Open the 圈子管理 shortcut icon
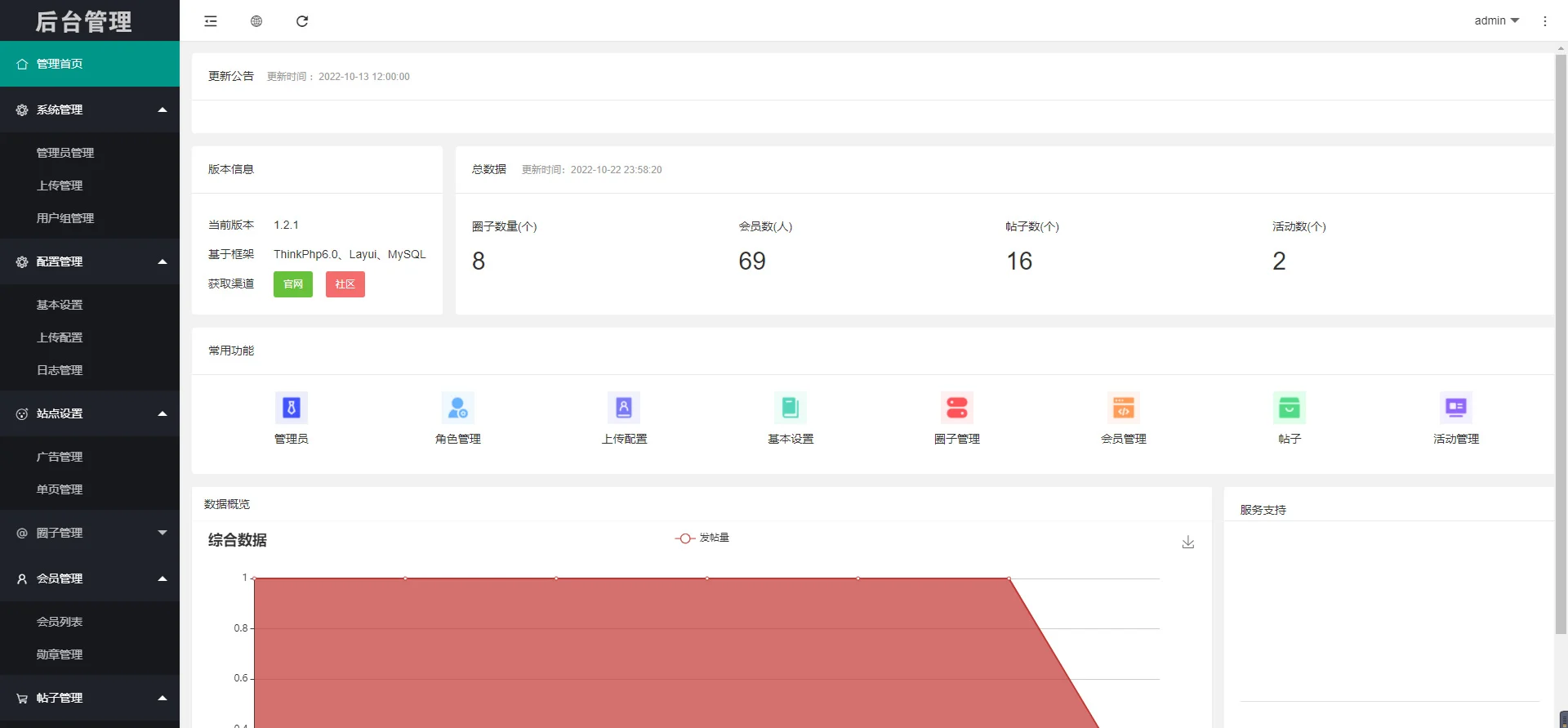 point(957,408)
